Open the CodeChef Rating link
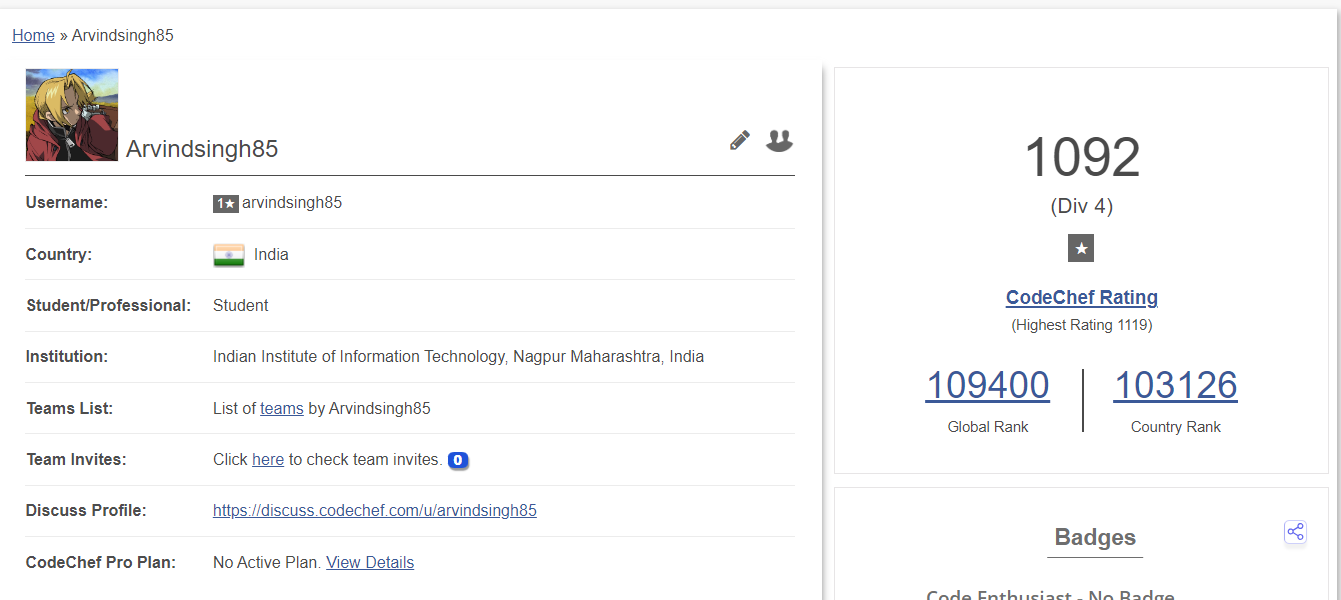The width and height of the screenshot is (1341, 600). [1082, 297]
